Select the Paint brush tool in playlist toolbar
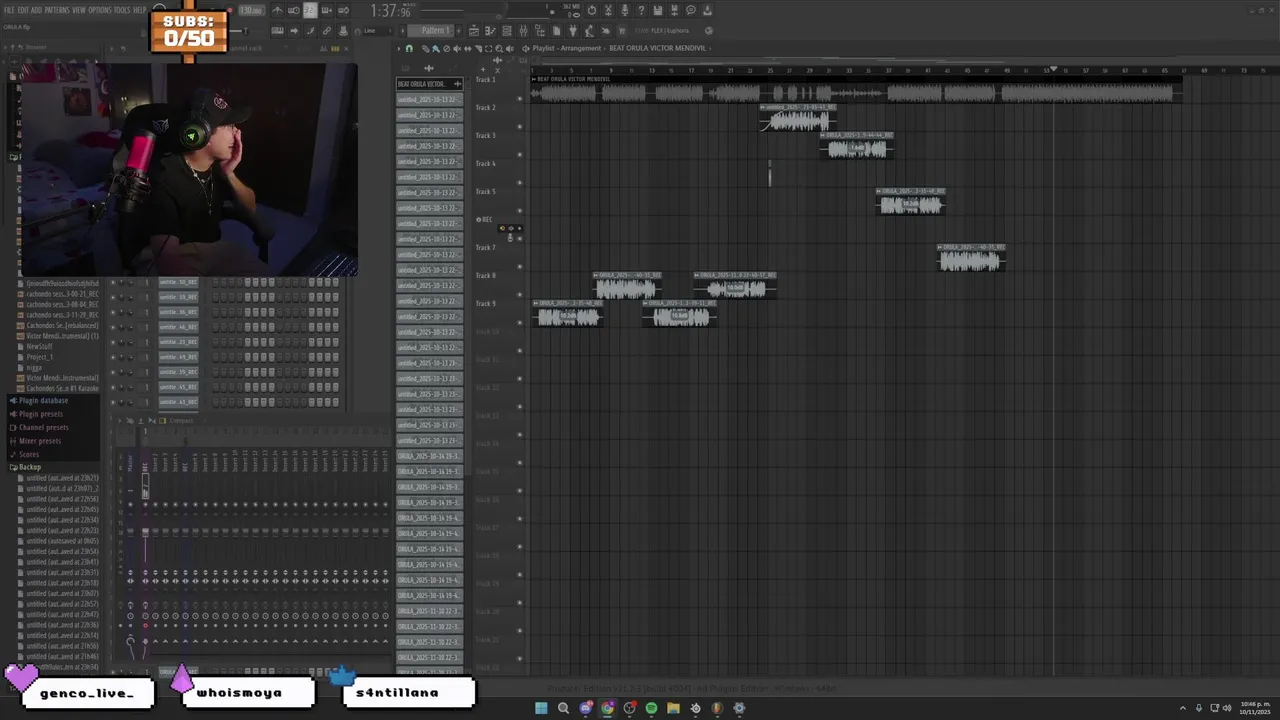The image size is (1280, 720). tap(435, 49)
